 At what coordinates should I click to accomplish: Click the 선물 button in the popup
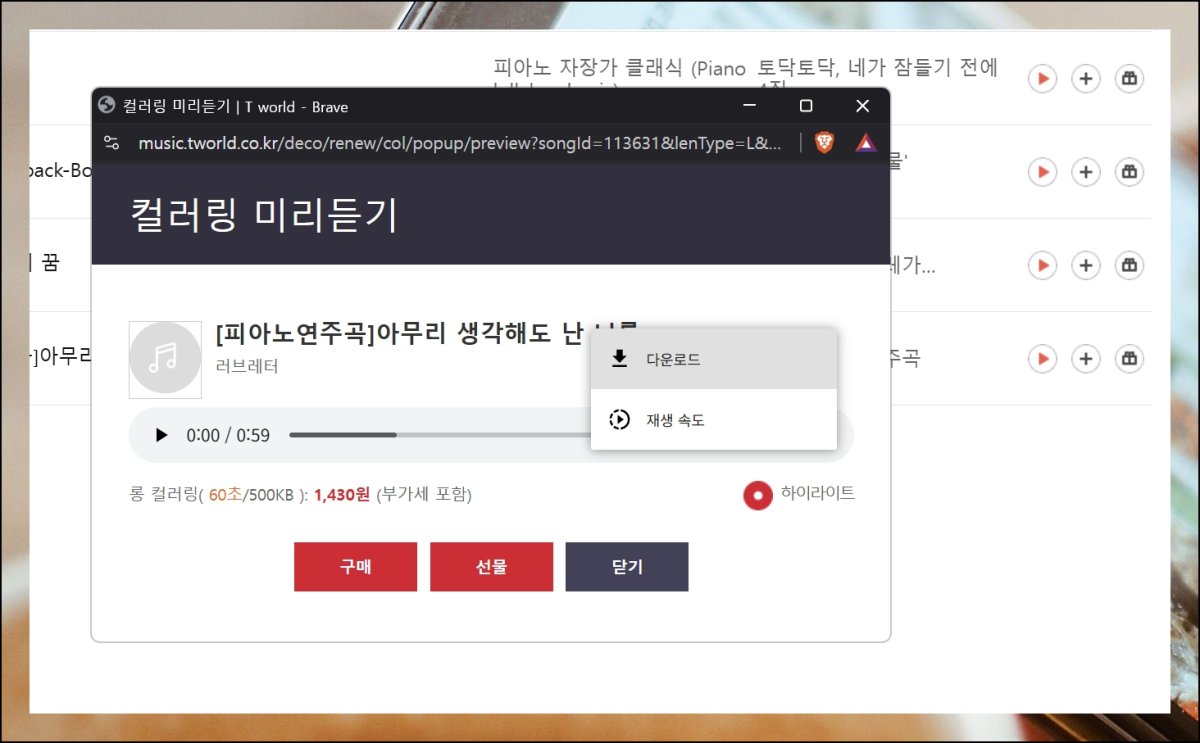pyautogui.click(x=491, y=567)
